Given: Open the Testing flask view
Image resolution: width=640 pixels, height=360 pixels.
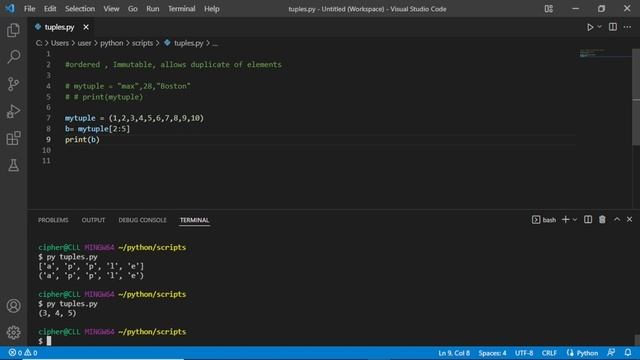Looking at the screenshot, I should [13, 165].
